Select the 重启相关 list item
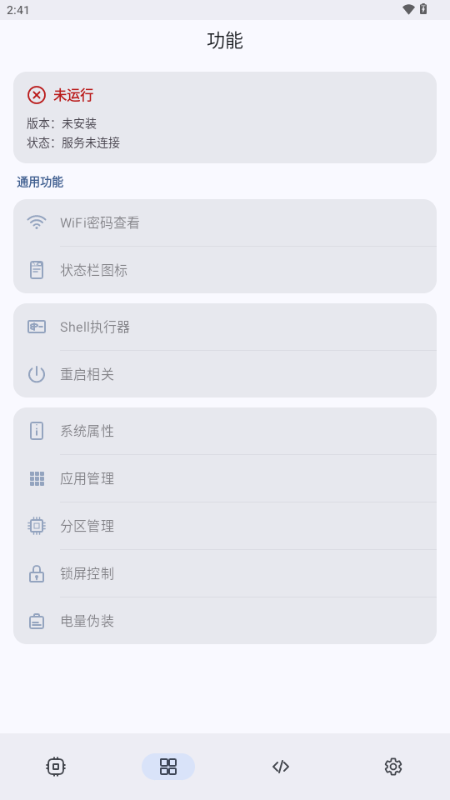This screenshot has height=800, width=450. tap(225, 374)
